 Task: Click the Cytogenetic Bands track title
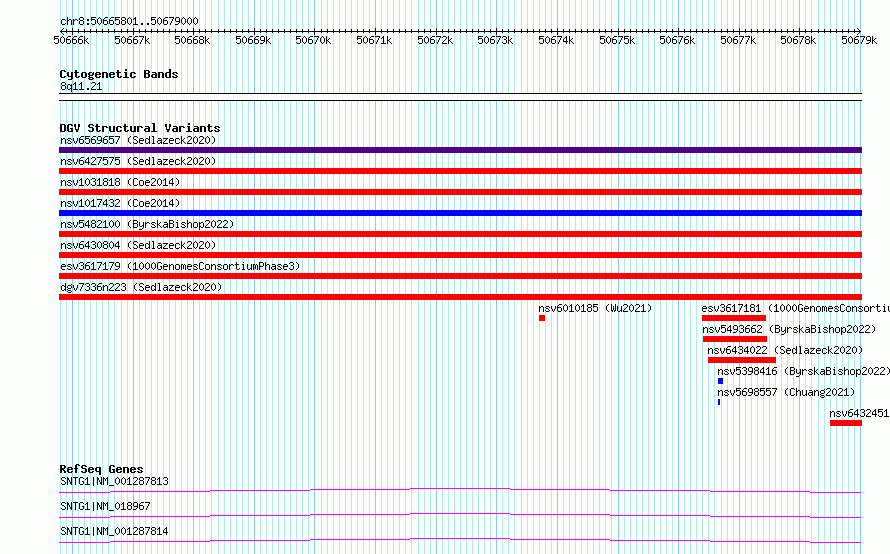[x=119, y=74]
